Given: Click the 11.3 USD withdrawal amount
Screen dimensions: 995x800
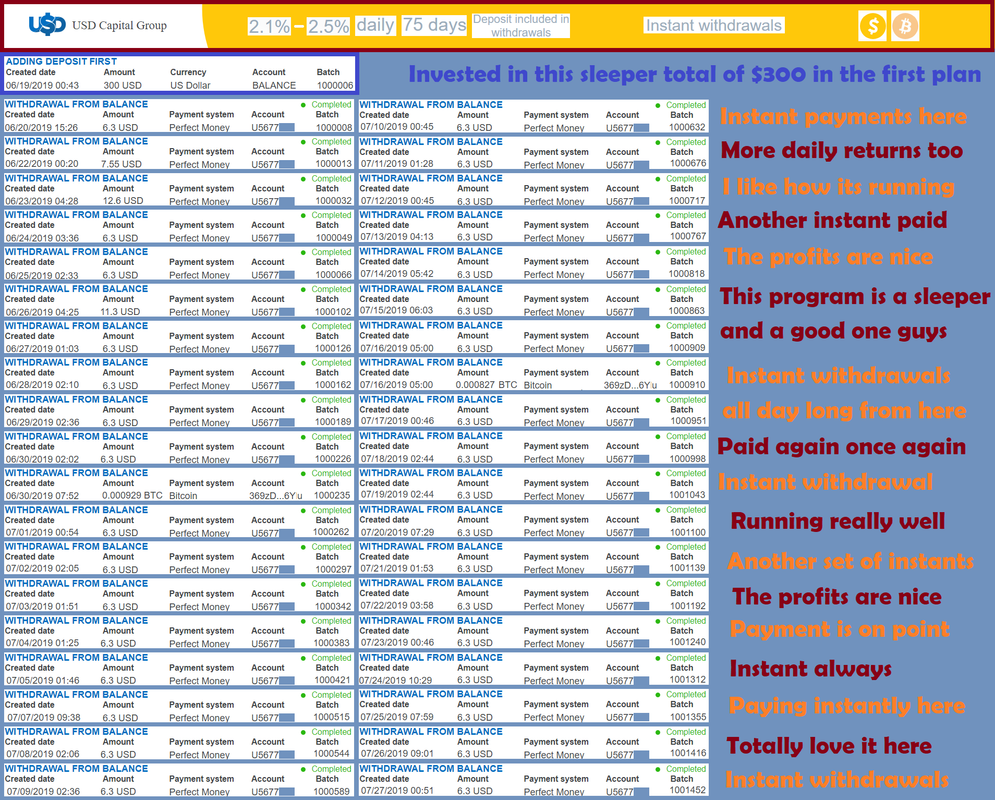Looking at the screenshot, I should (x=120, y=311).
